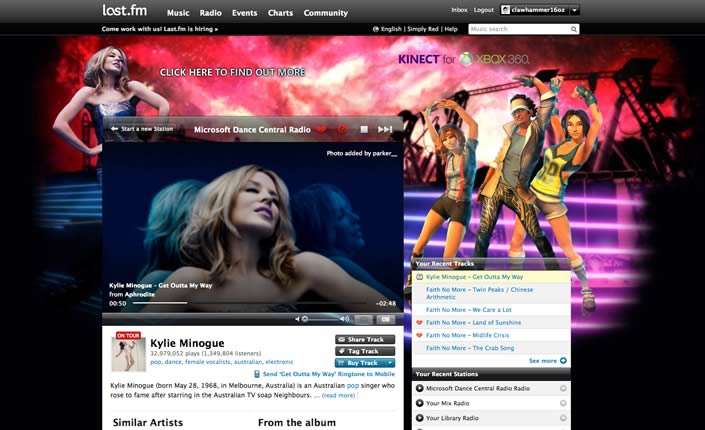This screenshot has height=430, width=705.
Task: Play Your Library Radio station
Action: pos(419,418)
